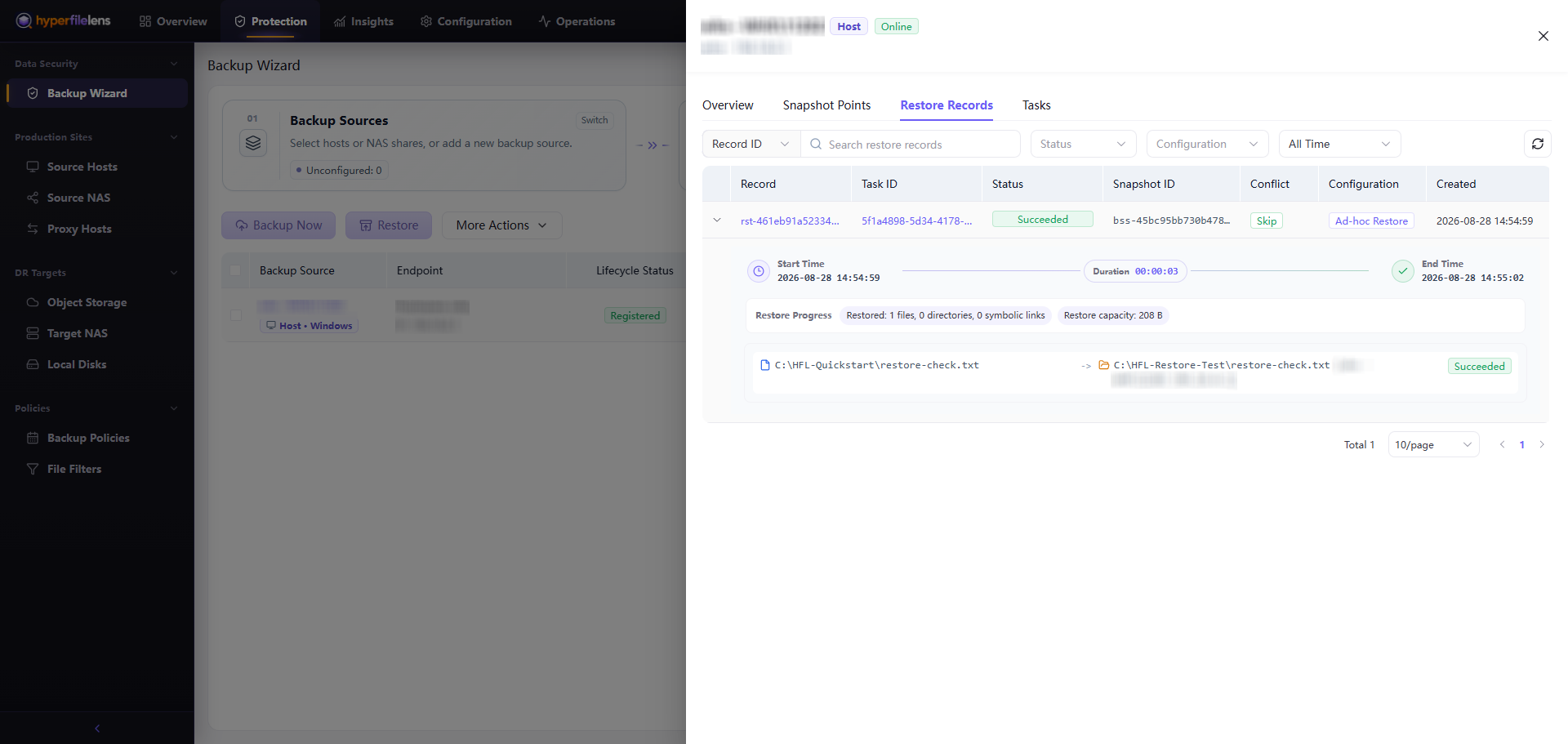The image size is (1568, 744).
Task: Click the search magnifier icon
Action: (816, 144)
